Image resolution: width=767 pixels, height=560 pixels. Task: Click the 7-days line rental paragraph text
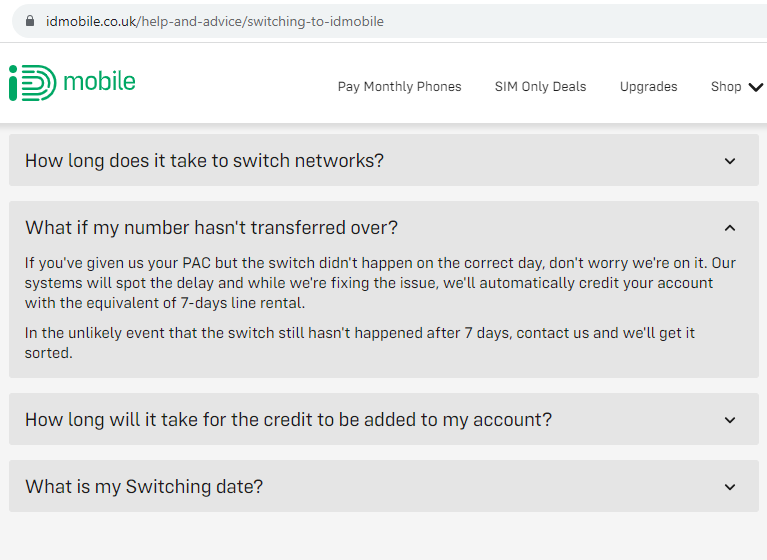coord(380,283)
